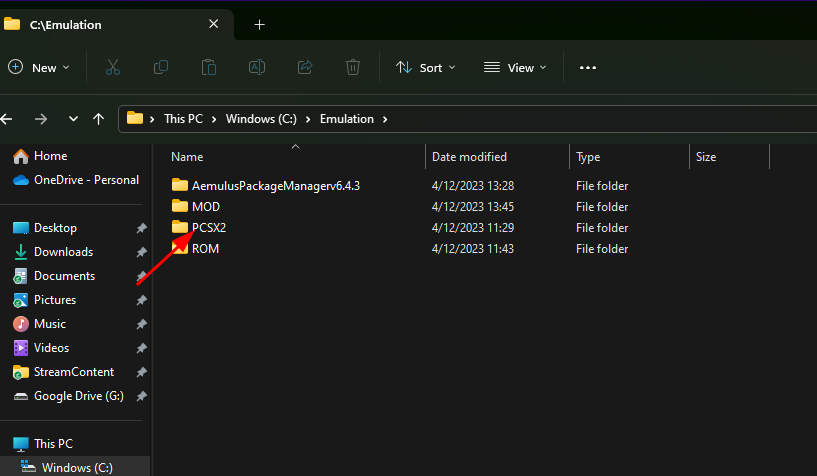Open the New item dropdown

tap(39, 68)
